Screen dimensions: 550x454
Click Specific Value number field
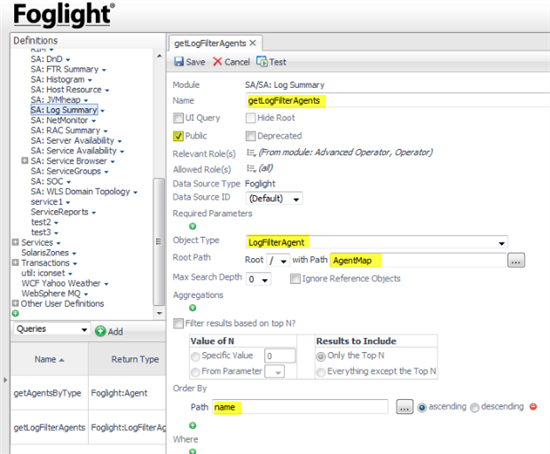coord(280,356)
